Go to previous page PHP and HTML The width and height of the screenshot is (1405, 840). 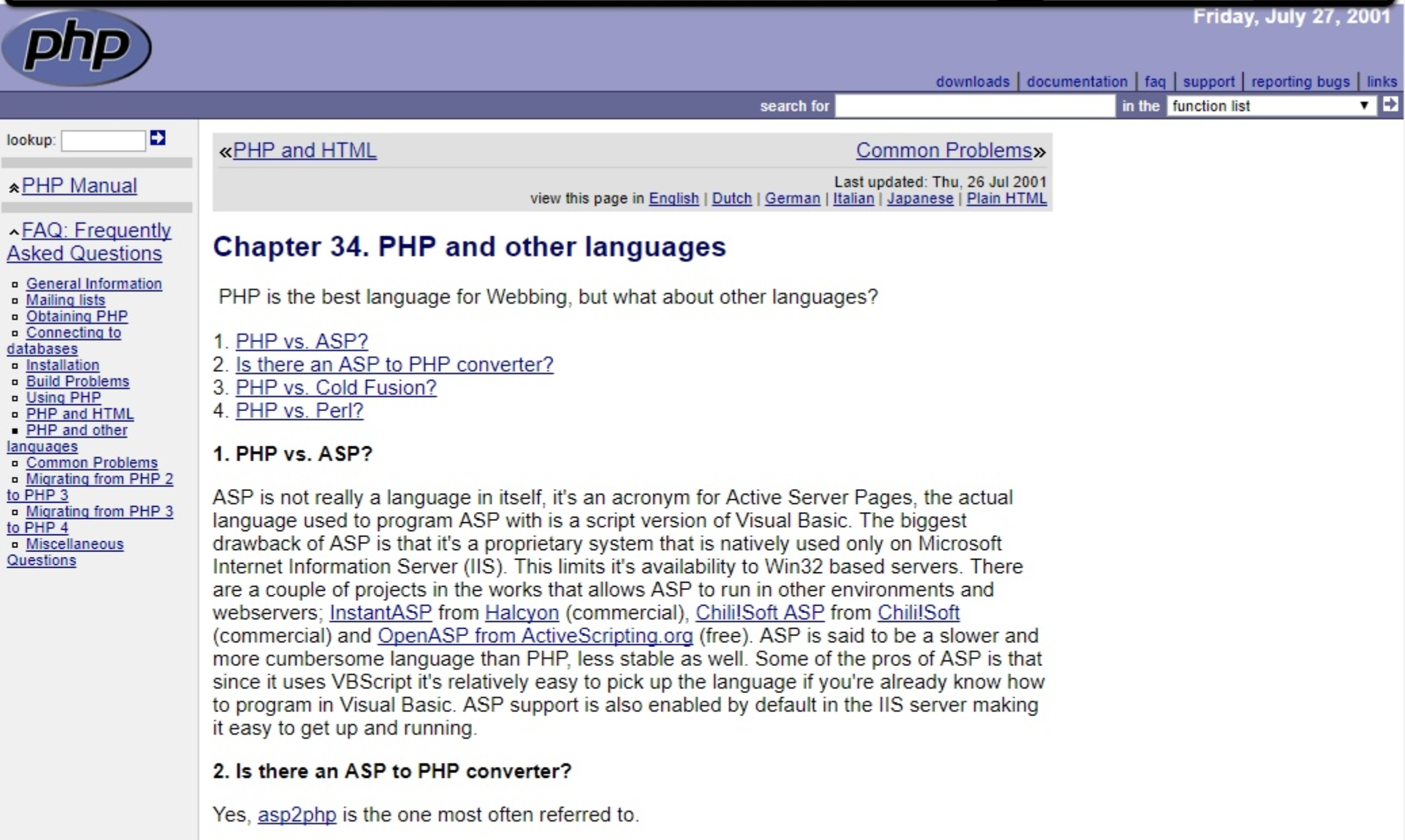pyautogui.click(x=304, y=150)
